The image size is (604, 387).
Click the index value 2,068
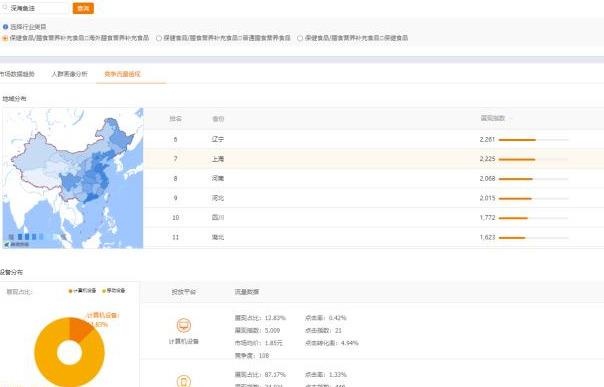click(487, 178)
